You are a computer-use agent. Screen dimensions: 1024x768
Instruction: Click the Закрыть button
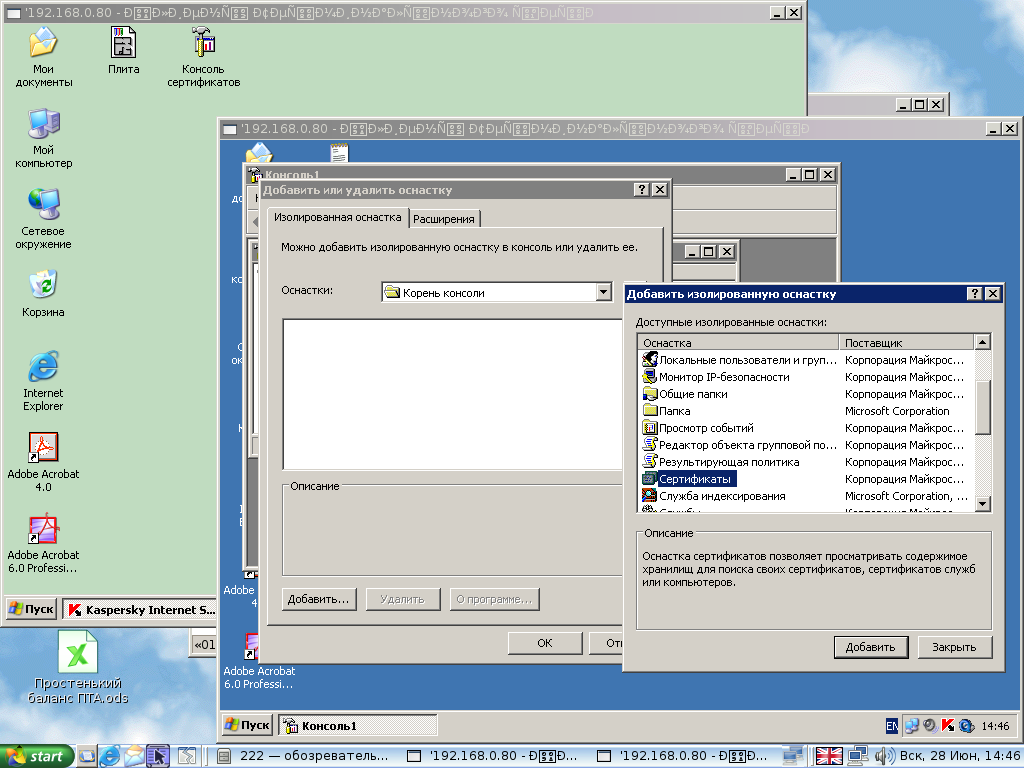click(x=954, y=647)
